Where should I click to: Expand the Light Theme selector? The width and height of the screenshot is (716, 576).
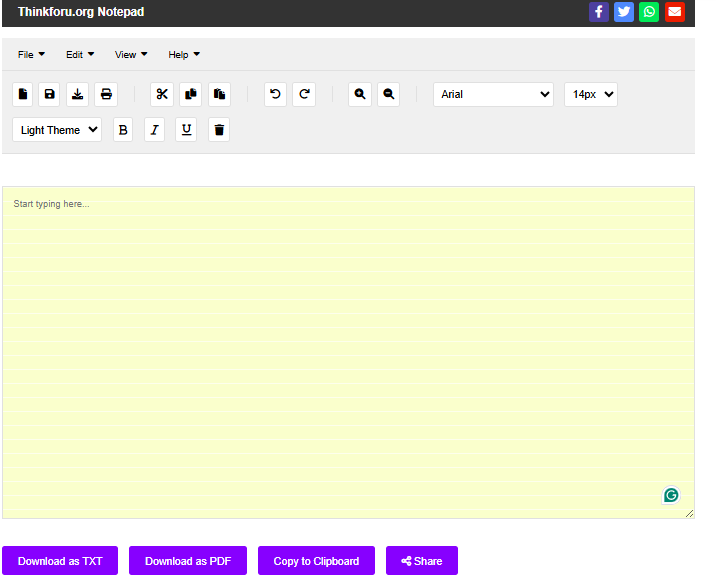tap(57, 130)
